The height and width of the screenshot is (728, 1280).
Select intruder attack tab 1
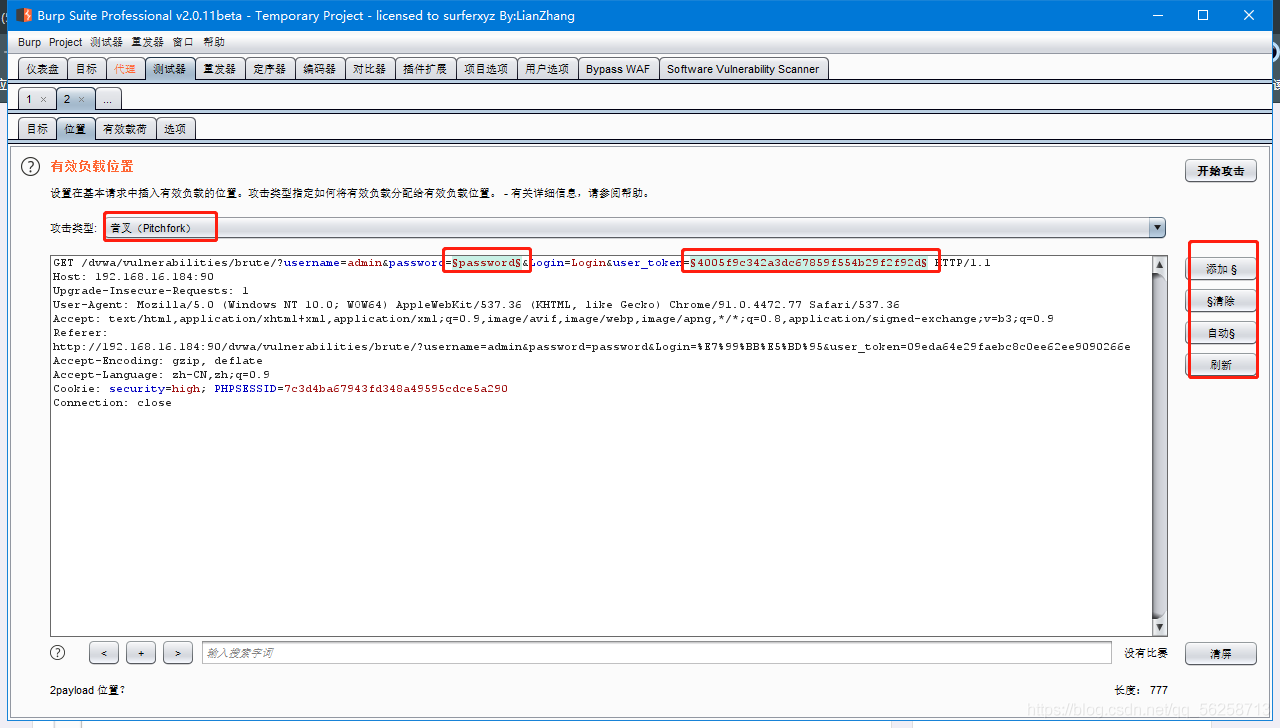(29, 99)
